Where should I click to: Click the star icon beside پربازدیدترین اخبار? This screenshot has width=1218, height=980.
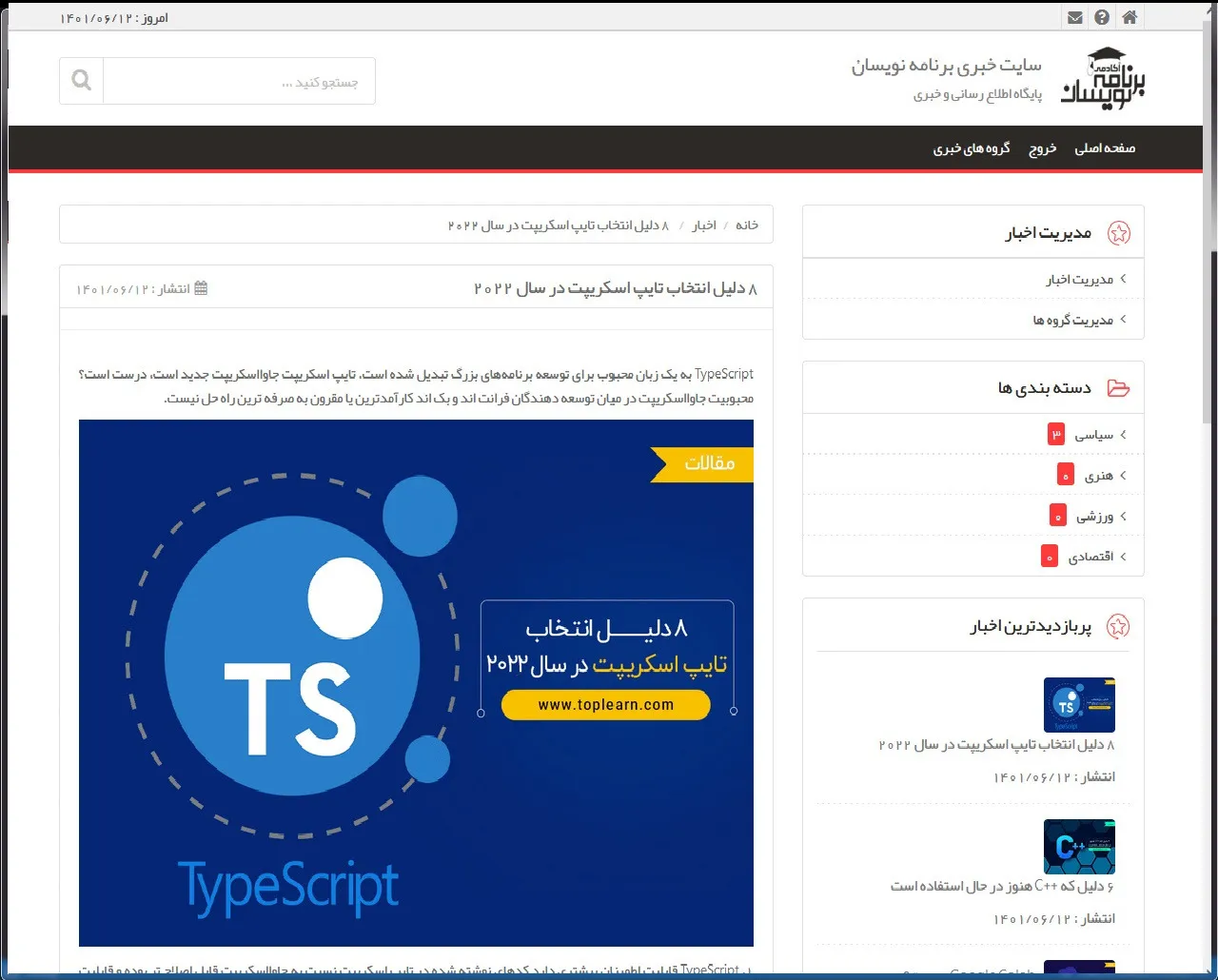[1118, 626]
